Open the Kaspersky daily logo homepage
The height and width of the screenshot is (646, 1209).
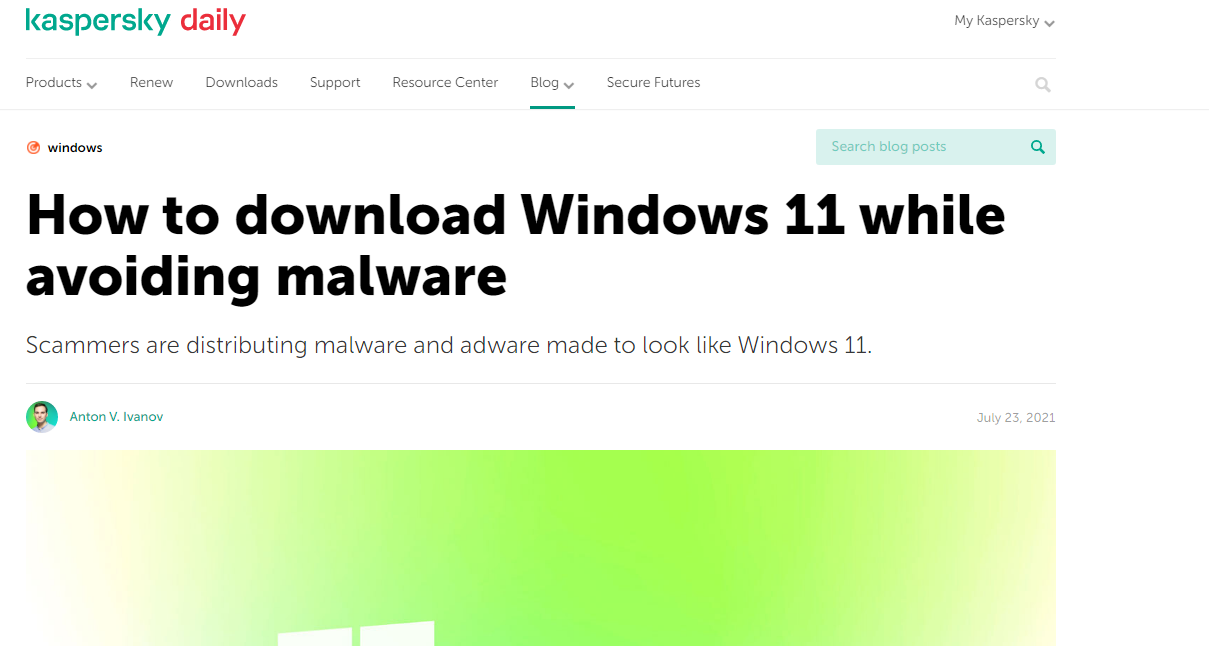point(135,21)
